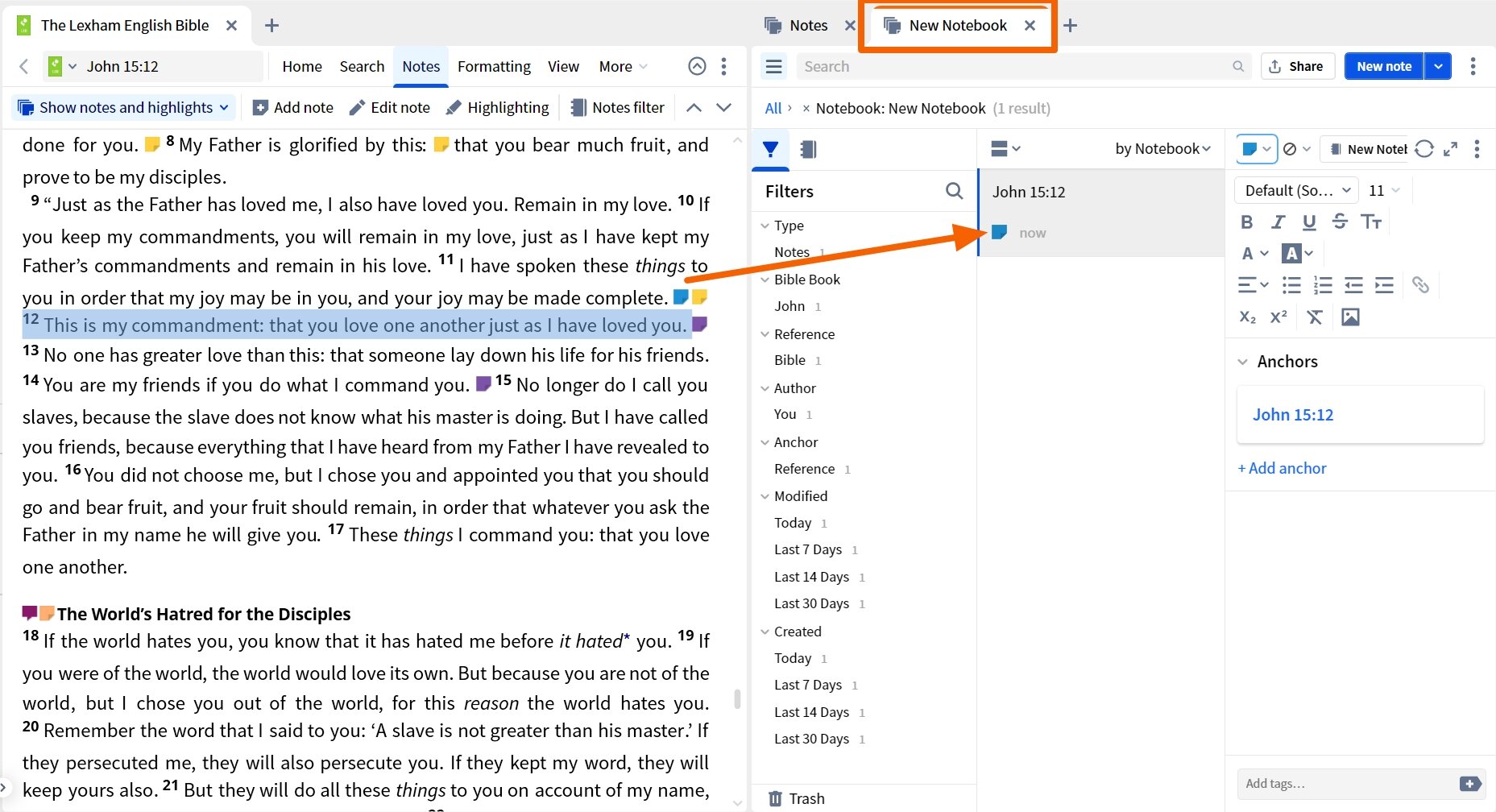Open the list view layout dropdown

[1005, 148]
